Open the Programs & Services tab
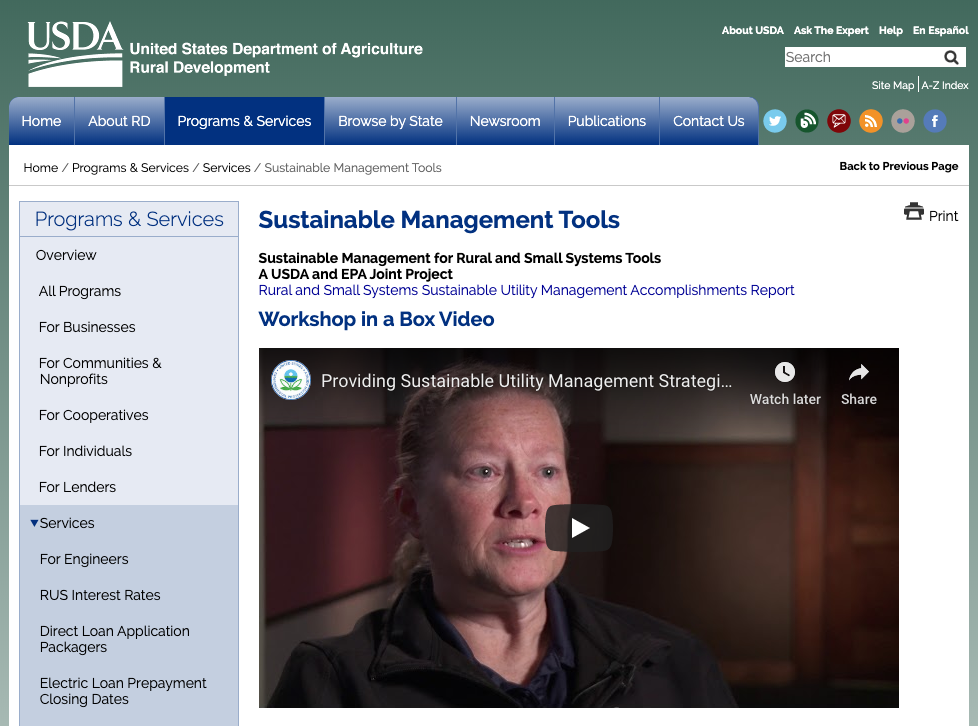978x726 pixels. pos(244,121)
